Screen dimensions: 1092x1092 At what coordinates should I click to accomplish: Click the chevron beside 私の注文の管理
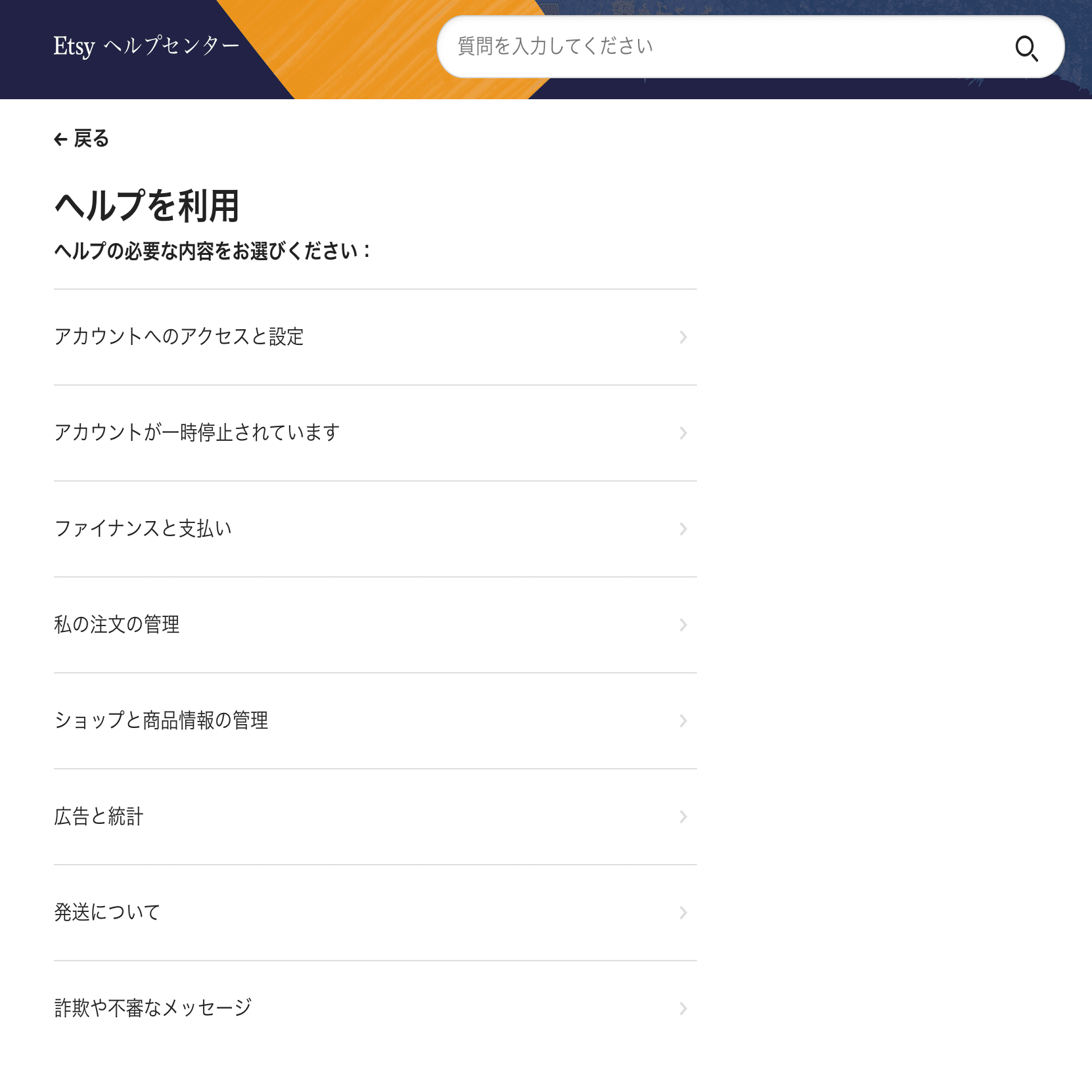coord(683,625)
